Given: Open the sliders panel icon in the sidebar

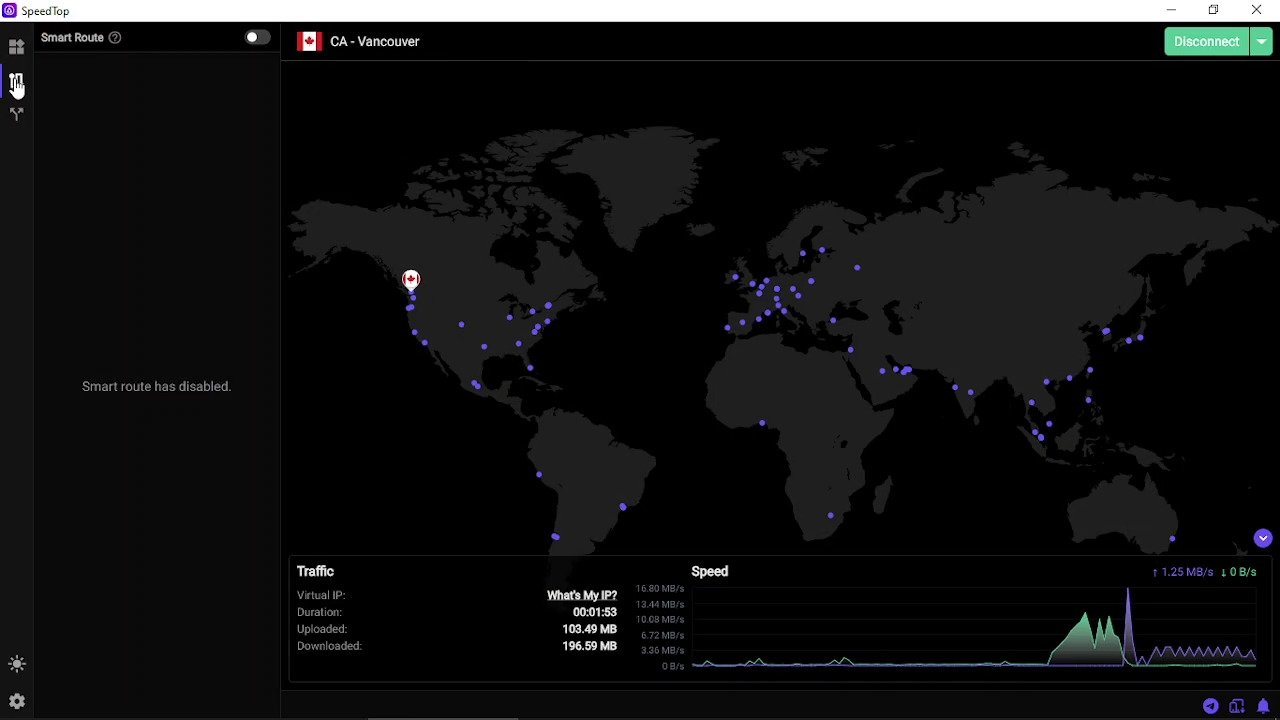Looking at the screenshot, I should point(16,81).
